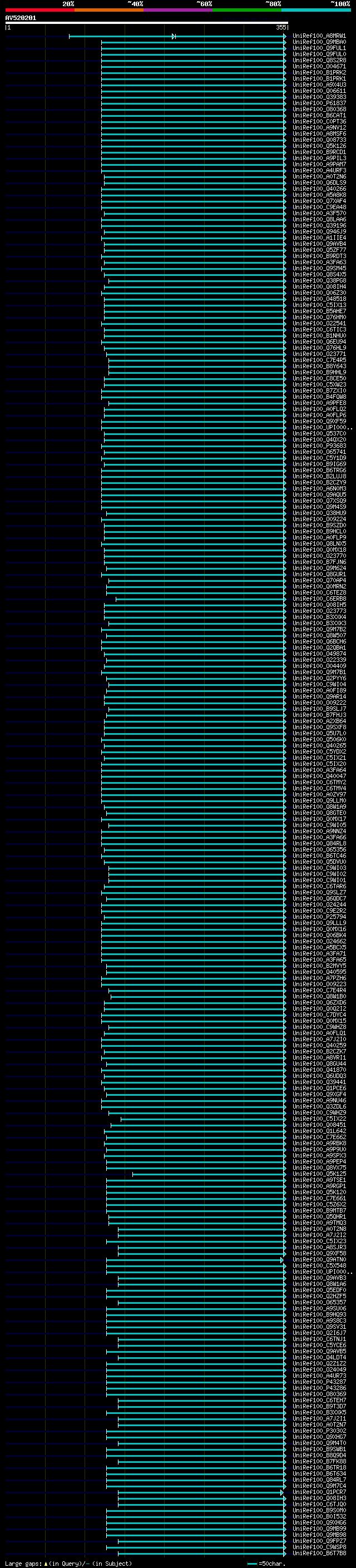Select the label UniRef100_Q84RL7
This screenshot has height=1568, width=356.
click(319, 1480)
